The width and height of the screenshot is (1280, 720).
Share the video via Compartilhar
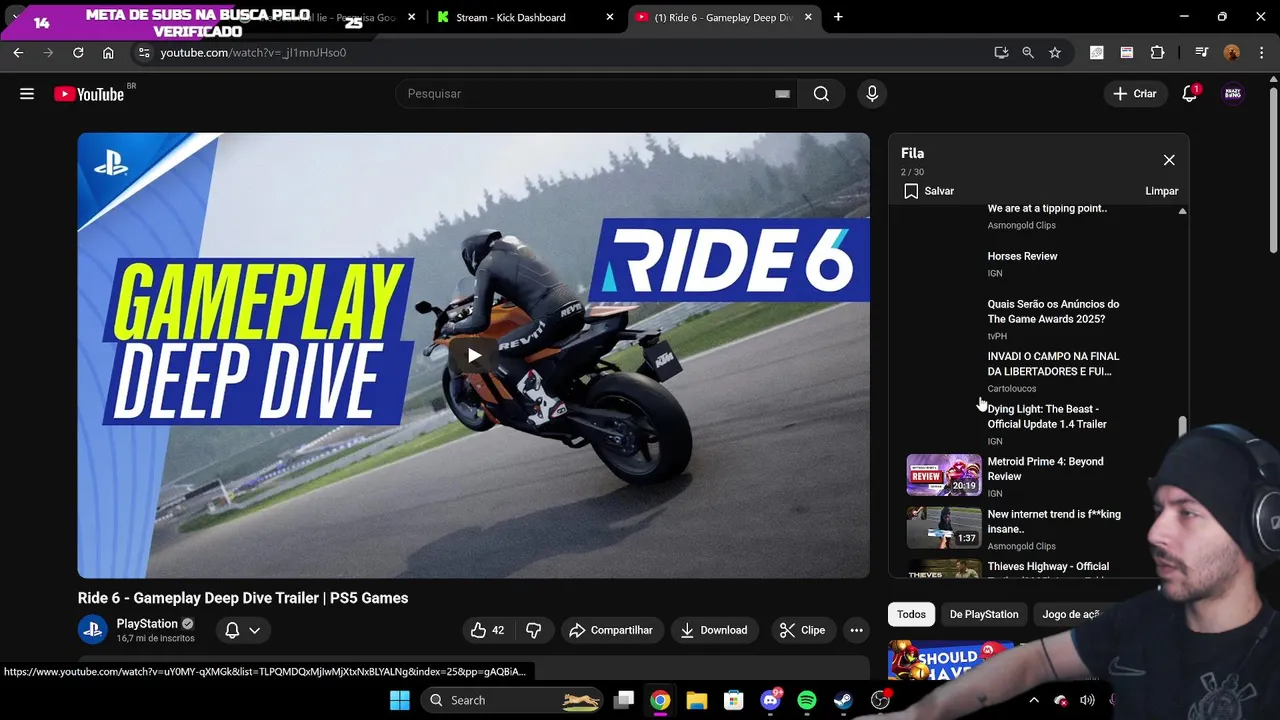(611, 630)
